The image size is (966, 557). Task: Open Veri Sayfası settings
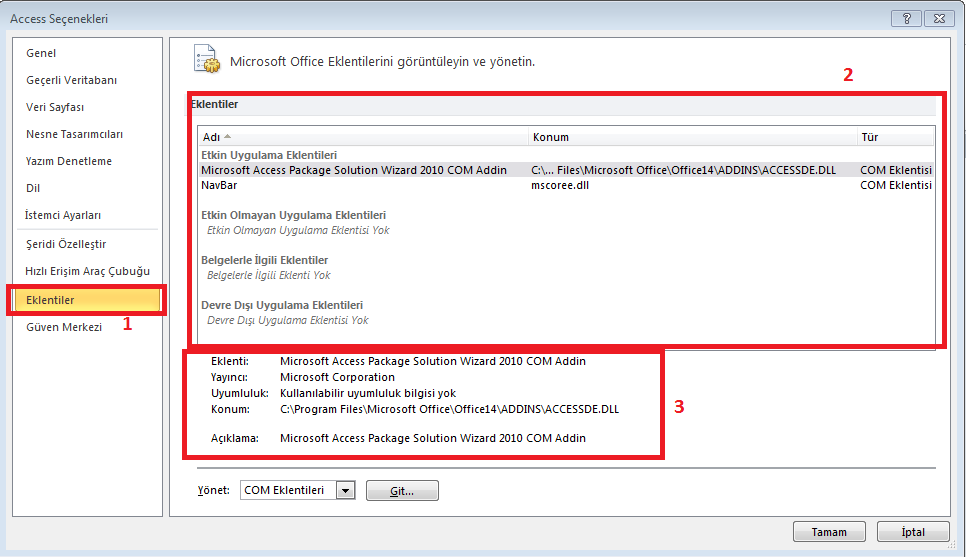(55, 107)
